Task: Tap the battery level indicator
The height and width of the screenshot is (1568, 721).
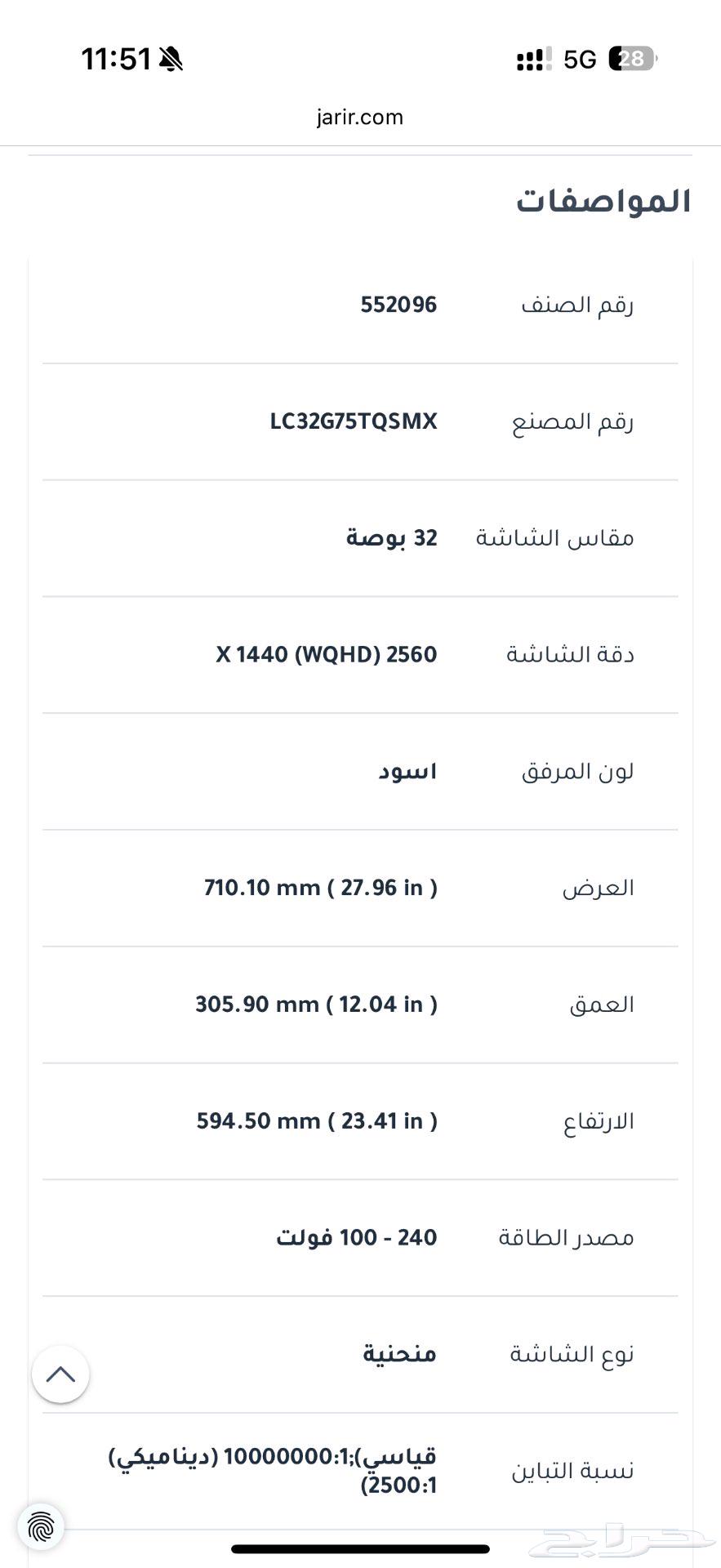Action: tap(632, 59)
